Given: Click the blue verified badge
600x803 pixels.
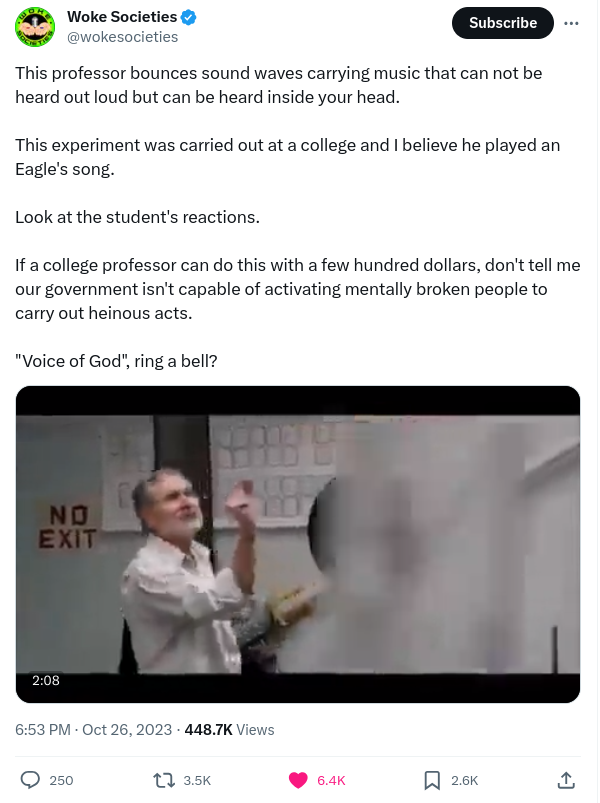Looking at the screenshot, I should point(189,17).
